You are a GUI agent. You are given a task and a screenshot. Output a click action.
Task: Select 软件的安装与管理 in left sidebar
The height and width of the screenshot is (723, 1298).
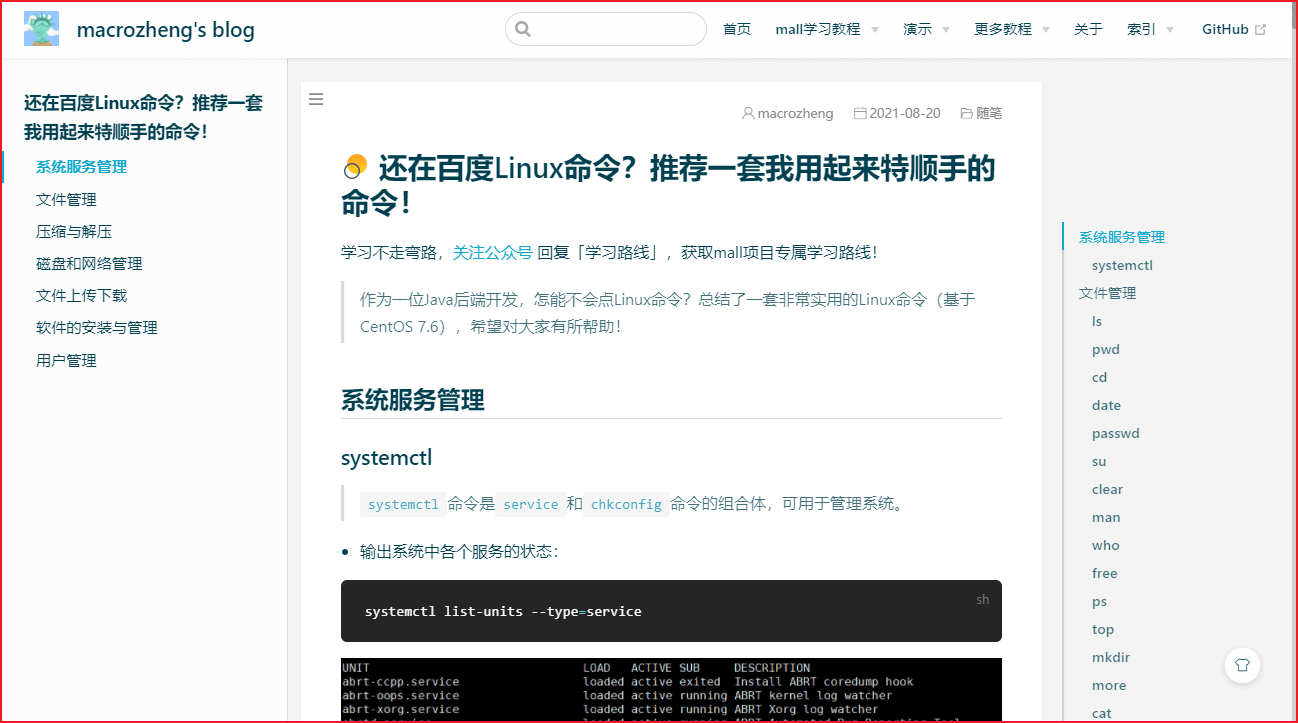click(97, 327)
